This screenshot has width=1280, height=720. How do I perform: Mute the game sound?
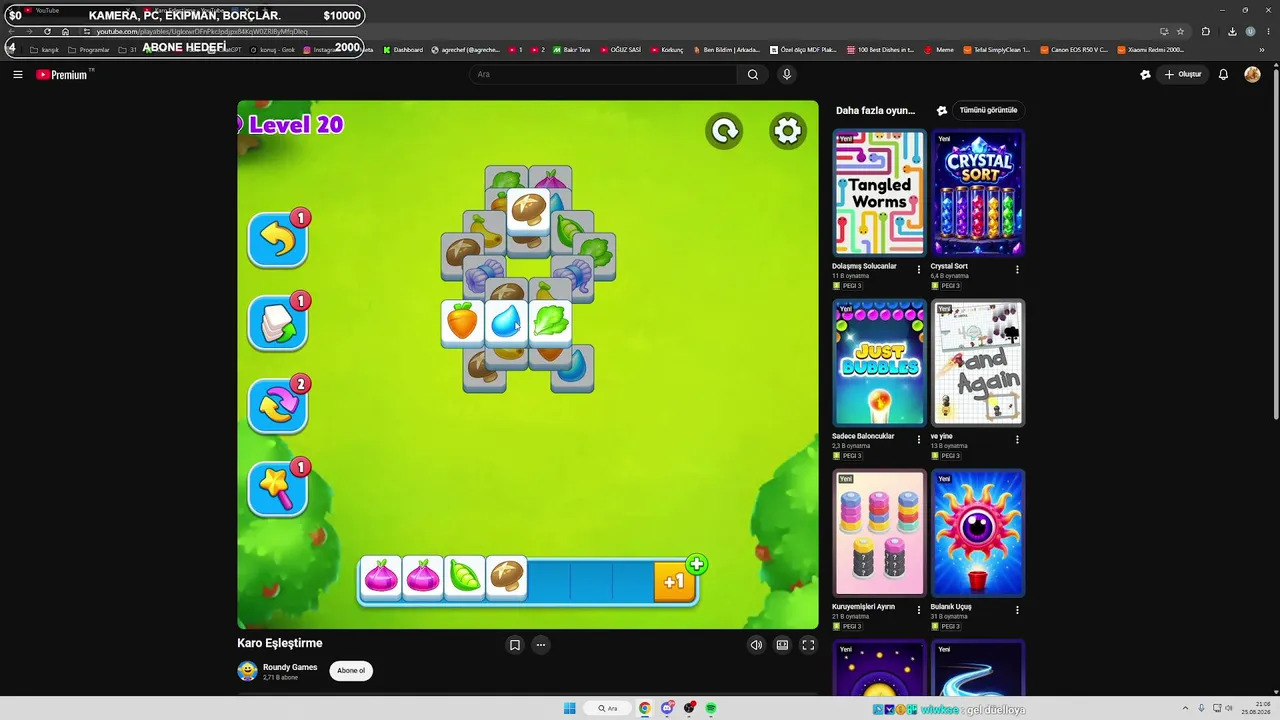click(756, 645)
